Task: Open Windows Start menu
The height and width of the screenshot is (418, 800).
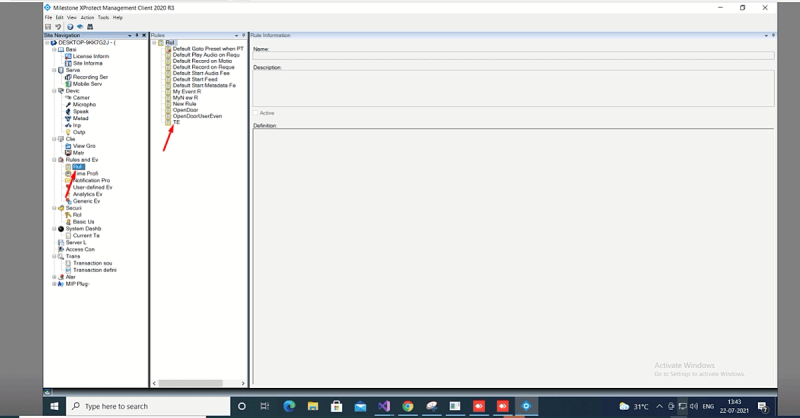Action: coord(54,406)
